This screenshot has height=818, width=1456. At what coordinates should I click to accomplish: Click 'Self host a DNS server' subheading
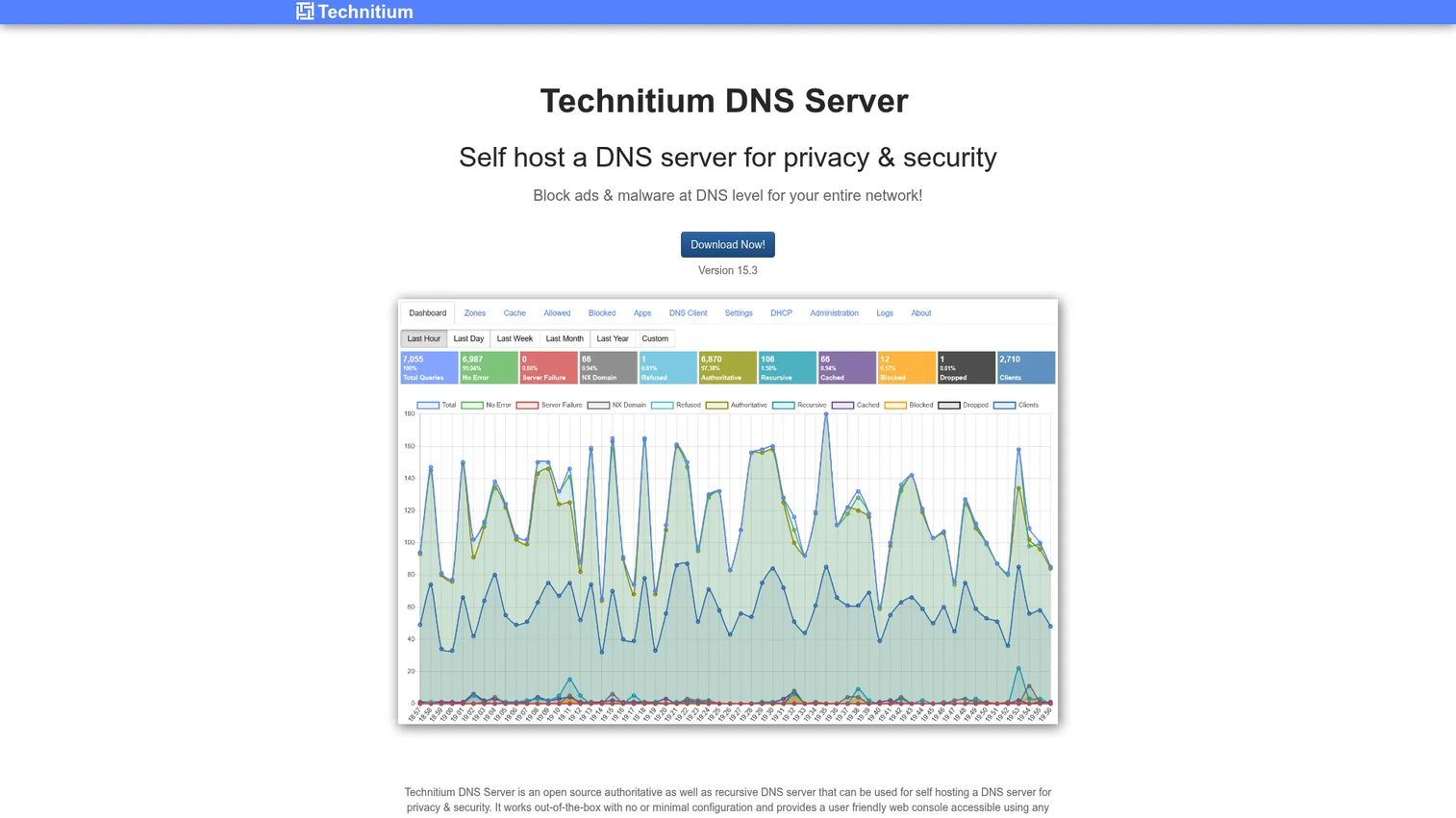pos(728,157)
